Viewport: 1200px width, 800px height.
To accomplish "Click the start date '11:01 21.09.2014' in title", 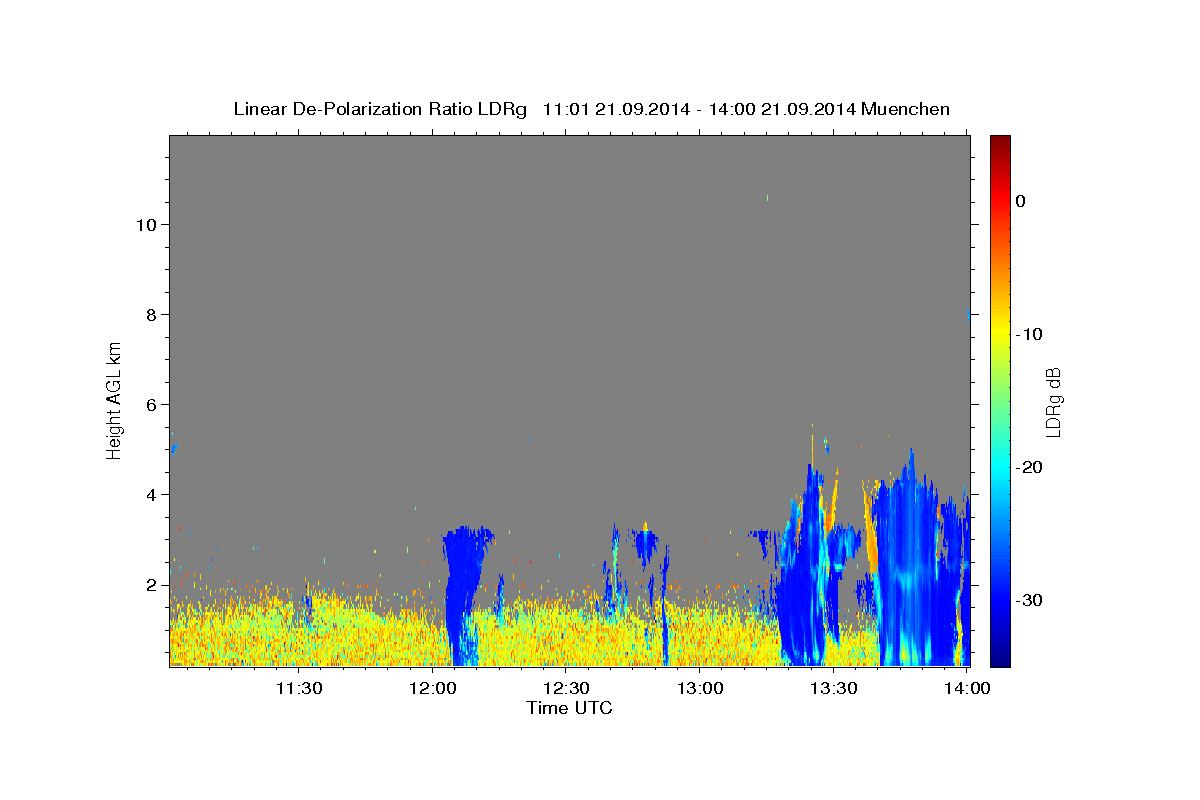I will pos(616,109).
